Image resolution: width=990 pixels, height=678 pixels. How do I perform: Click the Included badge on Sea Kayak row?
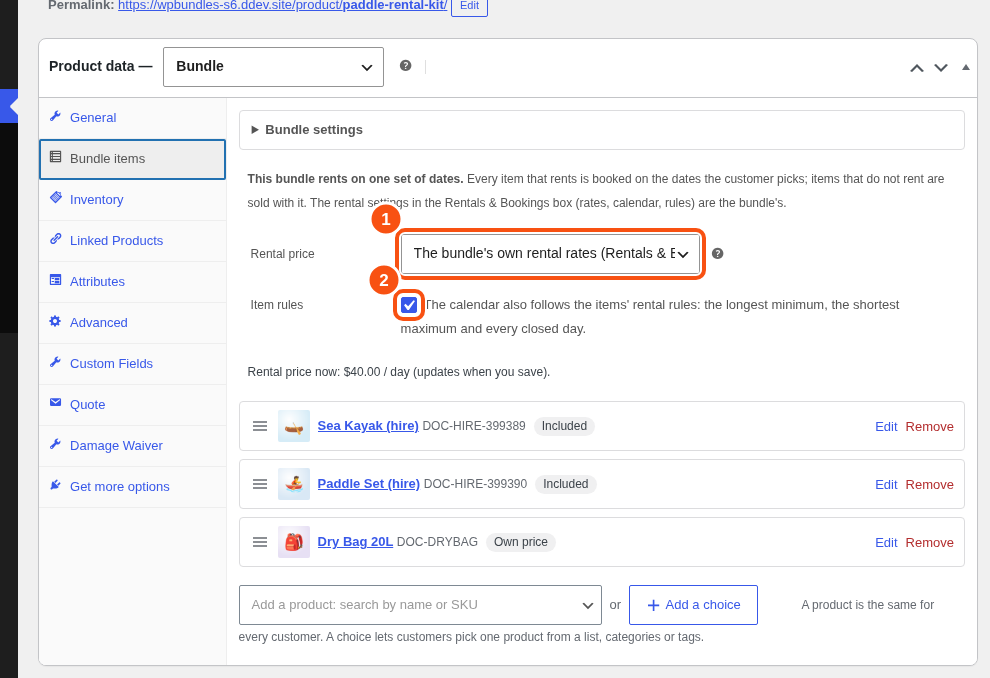(564, 426)
